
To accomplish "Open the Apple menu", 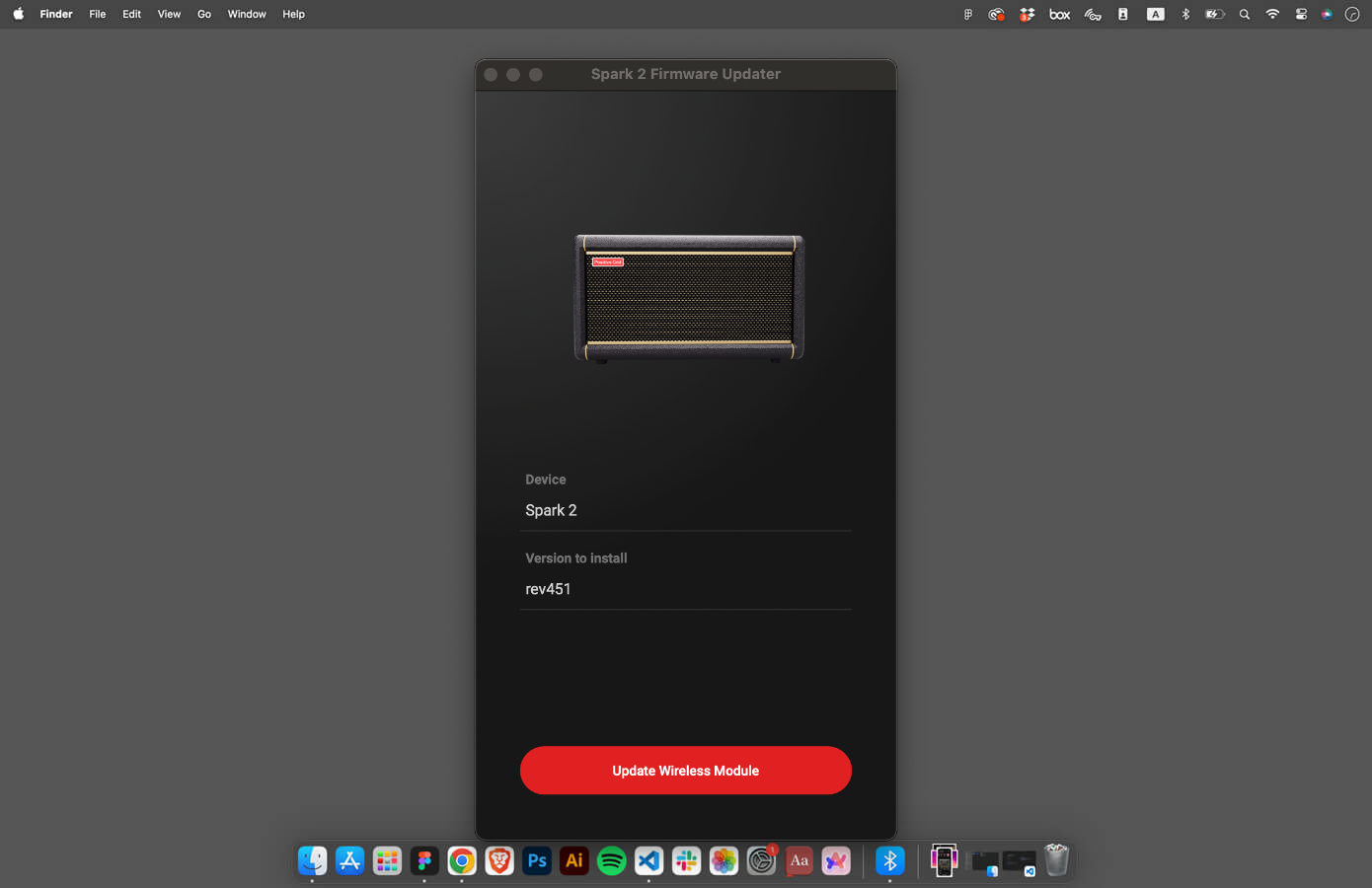I will point(18,14).
